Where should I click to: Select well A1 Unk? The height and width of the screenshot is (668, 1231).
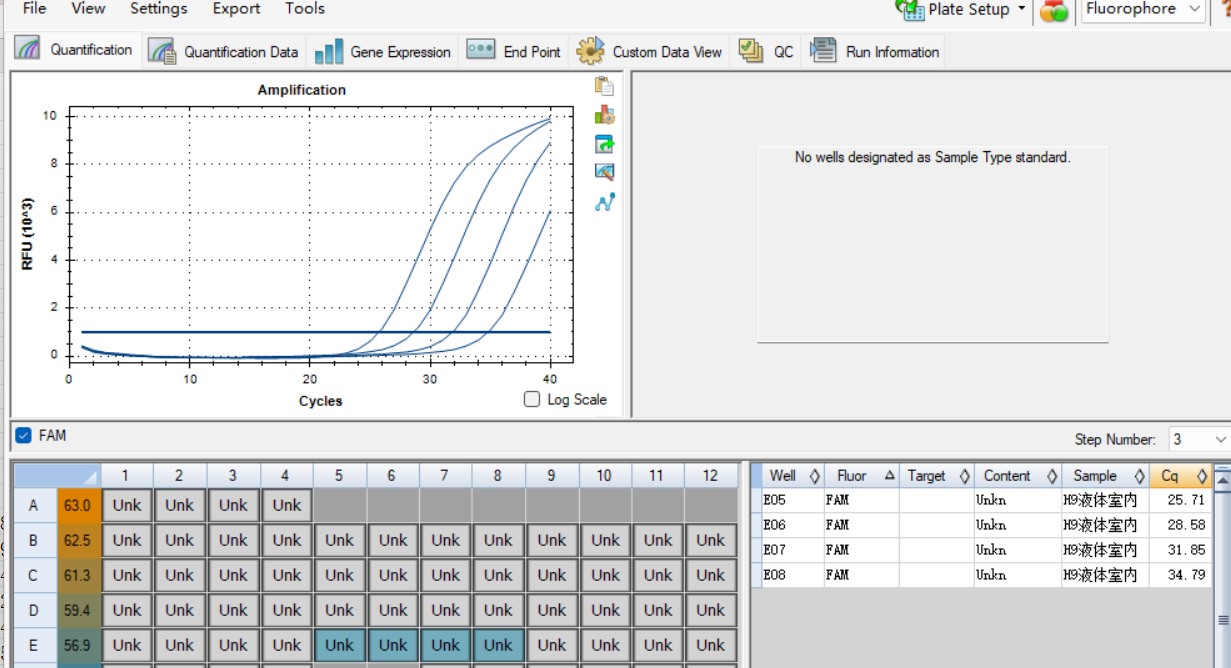[x=127, y=506]
